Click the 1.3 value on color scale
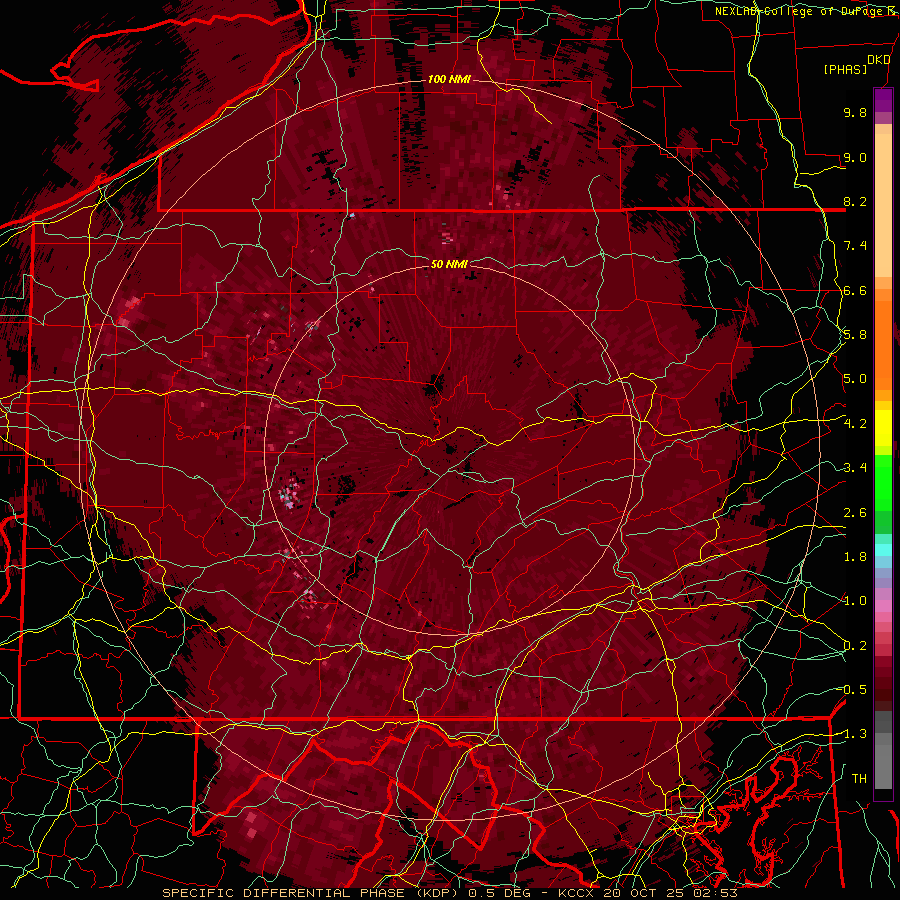This screenshot has width=900, height=900. (x=855, y=734)
